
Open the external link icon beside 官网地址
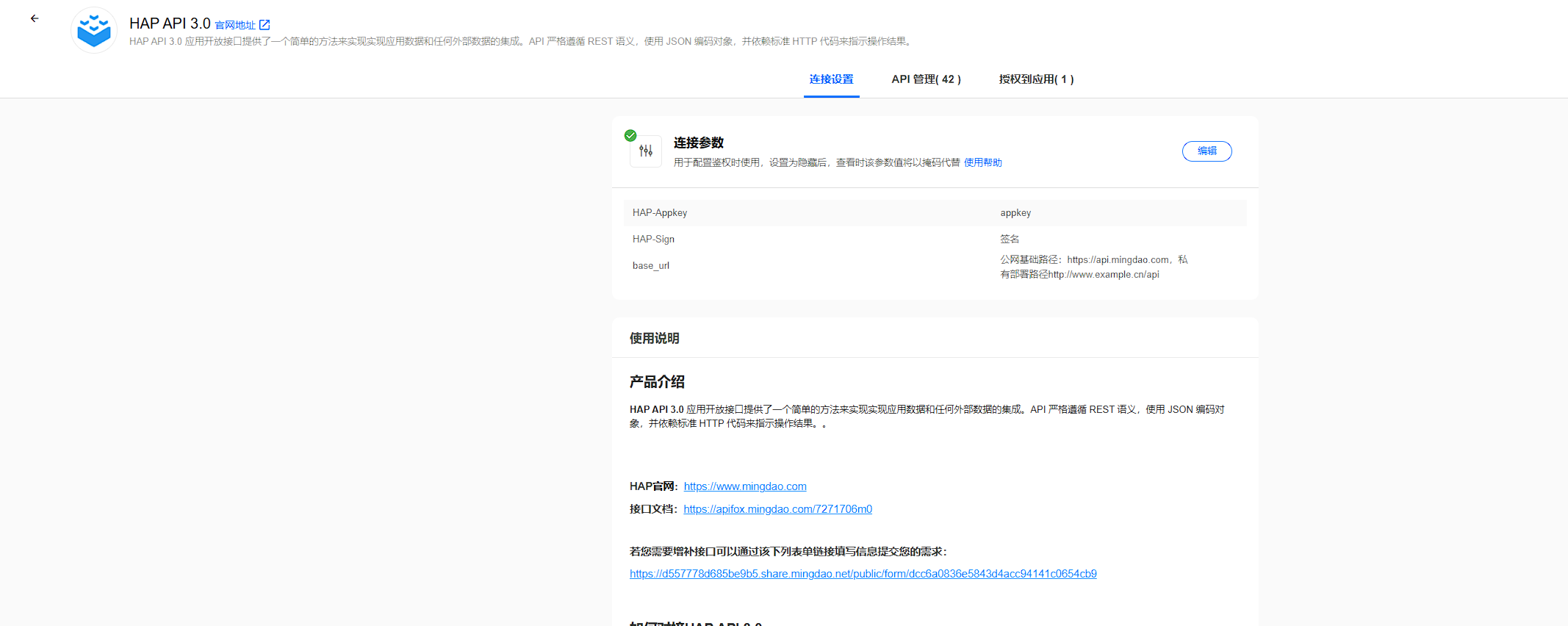[x=265, y=25]
